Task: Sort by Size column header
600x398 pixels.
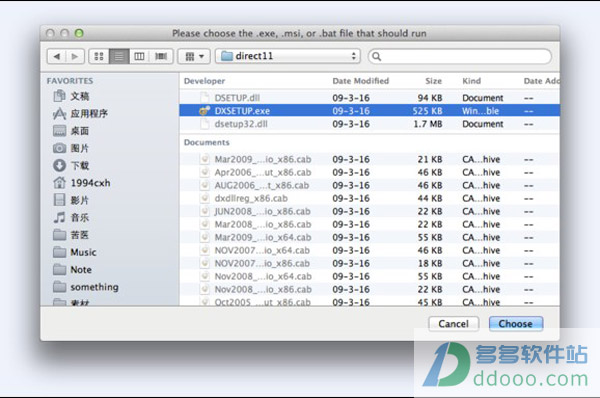Action: coord(433,81)
